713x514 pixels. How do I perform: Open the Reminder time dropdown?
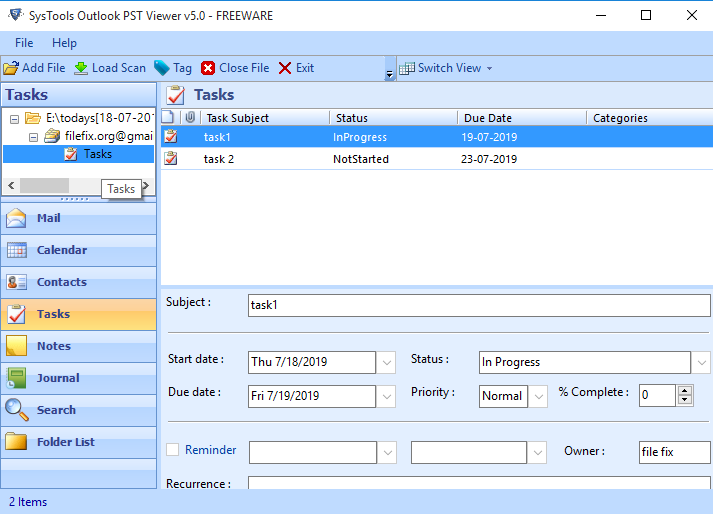(x=537, y=453)
